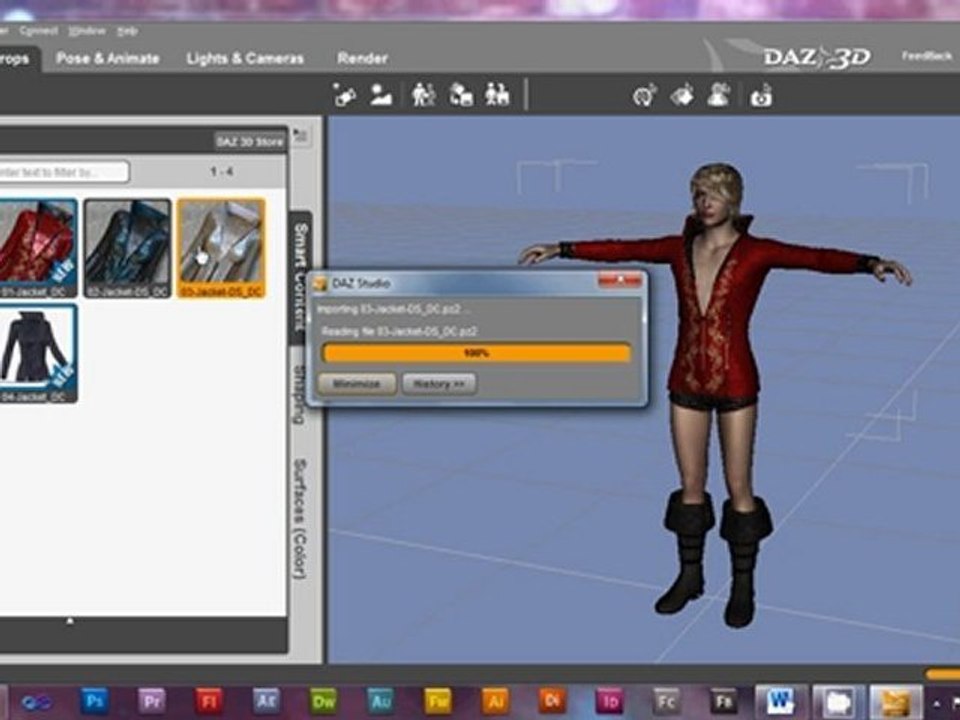Open Illustrator from the taskbar
The width and height of the screenshot is (960, 720).
[x=495, y=701]
